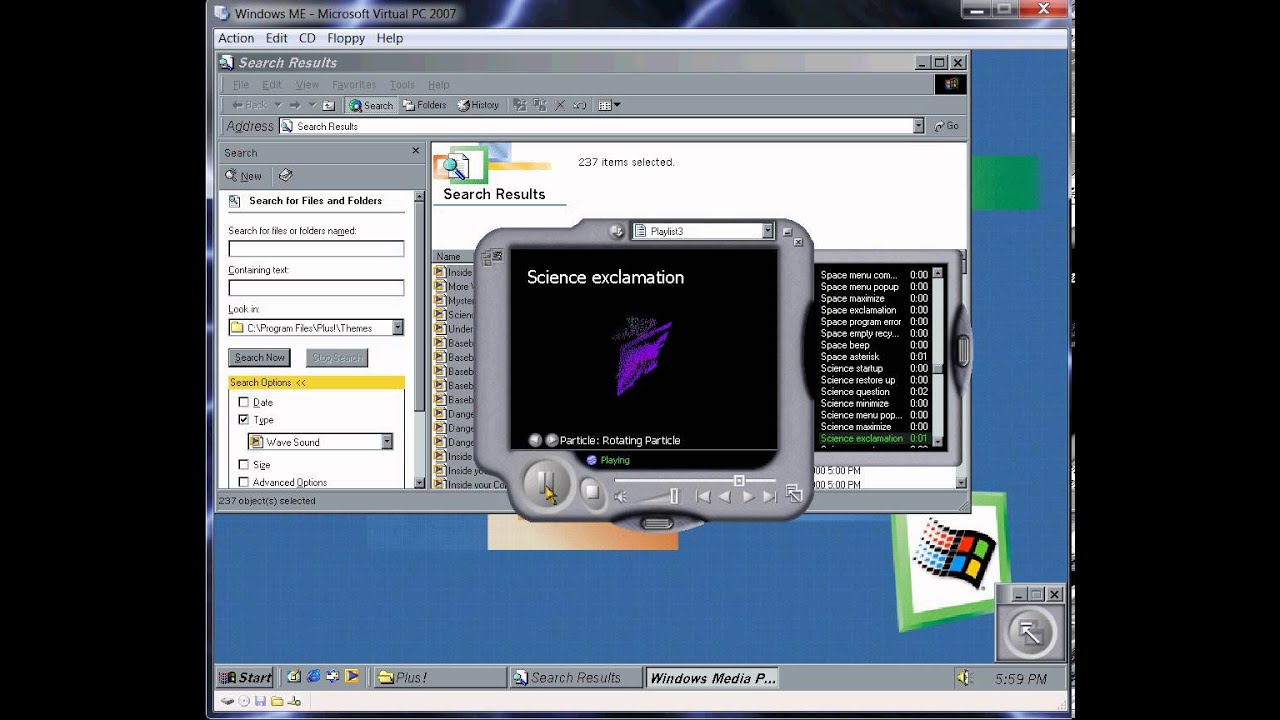Image resolution: width=1280 pixels, height=720 pixels.
Task: Switch to the Plus! taskbar window
Action: (x=439, y=677)
